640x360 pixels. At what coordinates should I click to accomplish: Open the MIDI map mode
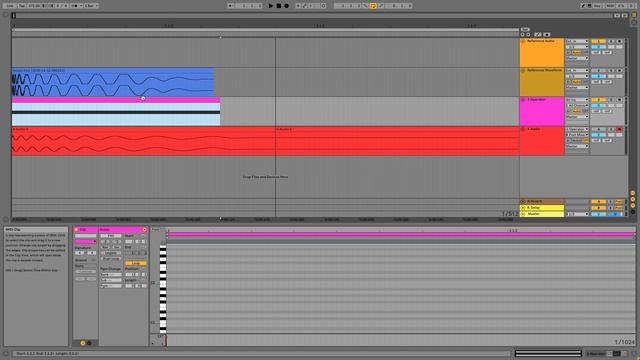pos(610,6)
